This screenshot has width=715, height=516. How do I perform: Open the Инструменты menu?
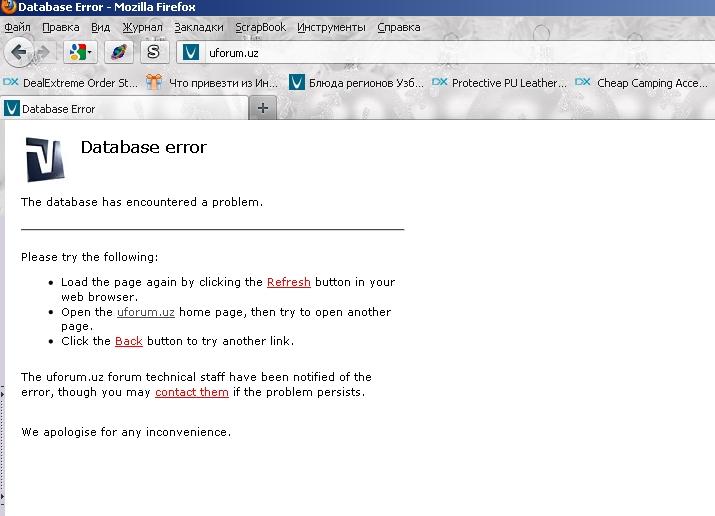click(331, 27)
